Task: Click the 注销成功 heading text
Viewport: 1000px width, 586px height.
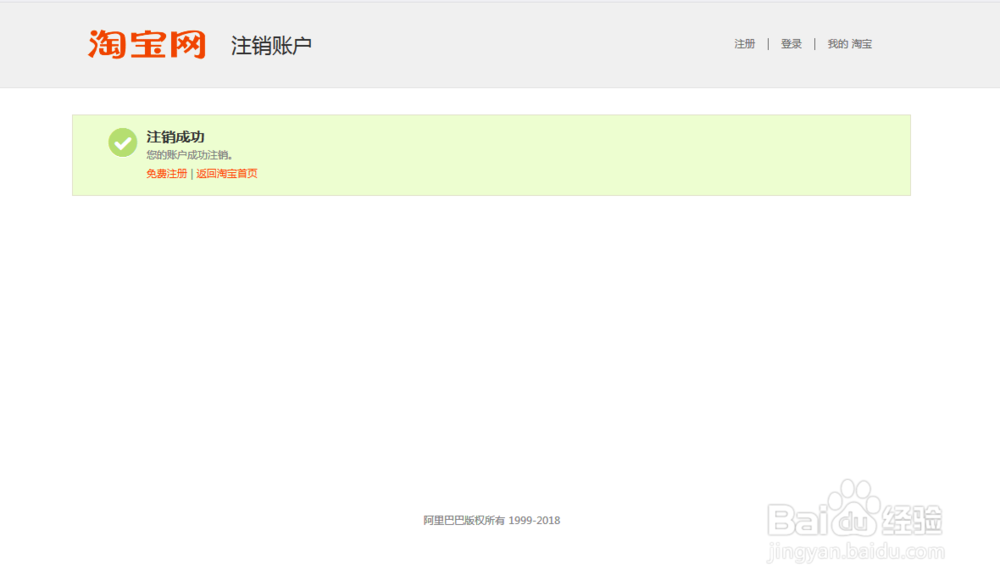Action: (x=174, y=136)
